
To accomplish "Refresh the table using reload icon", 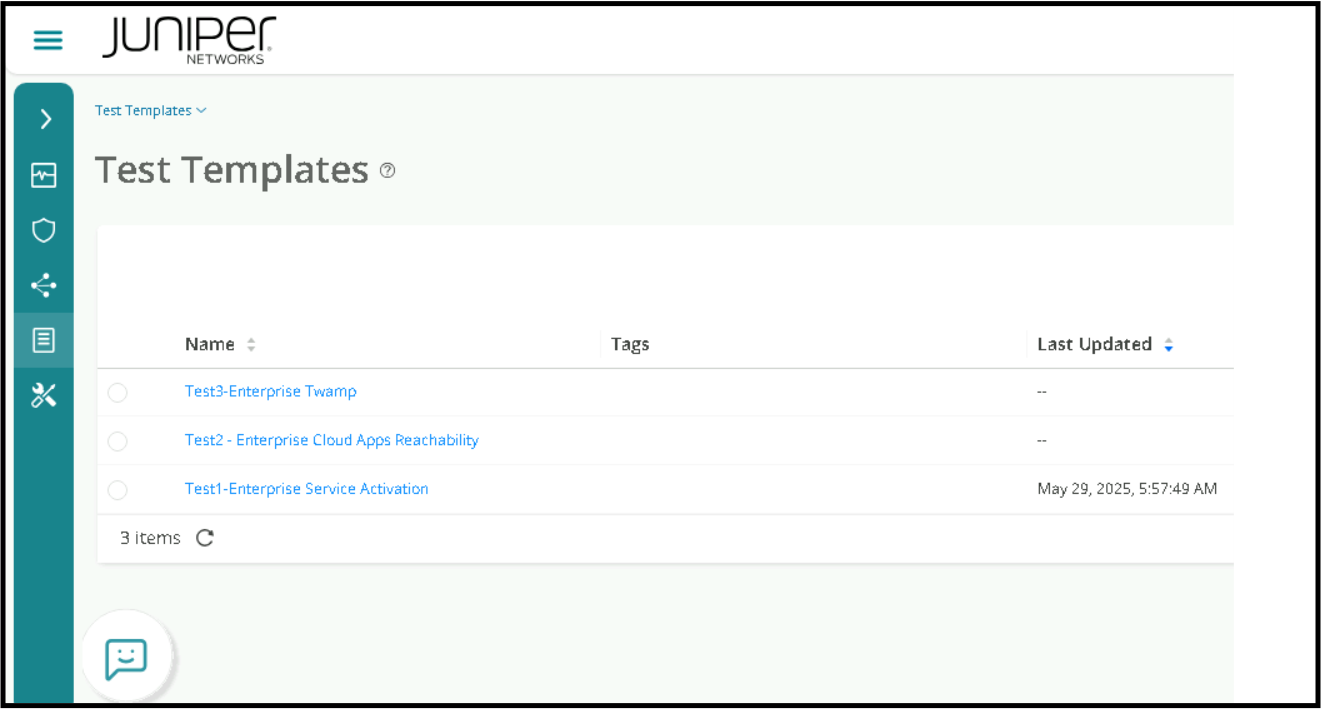I will (205, 538).
